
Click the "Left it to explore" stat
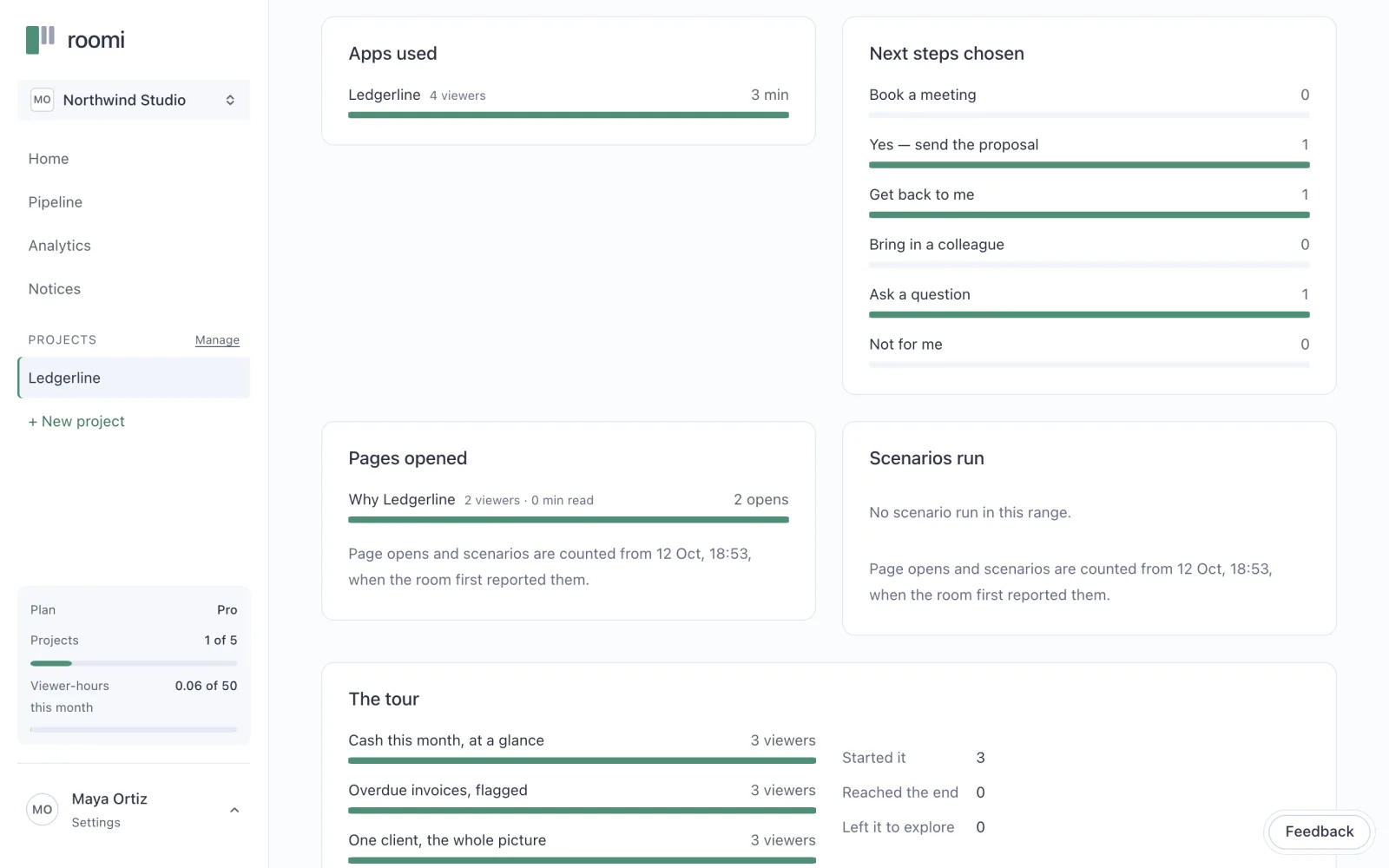(913, 827)
